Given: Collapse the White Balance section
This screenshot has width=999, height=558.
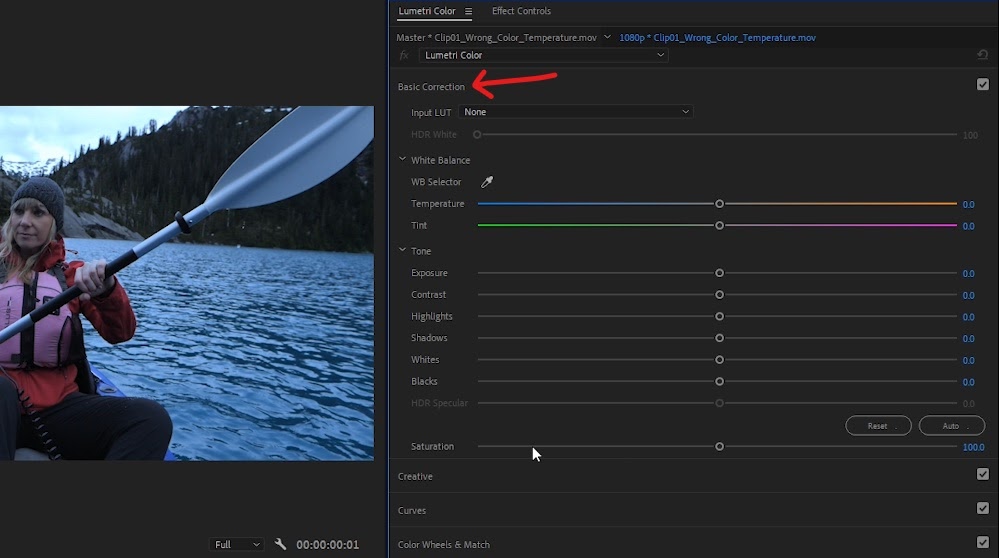Looking at the screenshot, I should pos(402,159).
